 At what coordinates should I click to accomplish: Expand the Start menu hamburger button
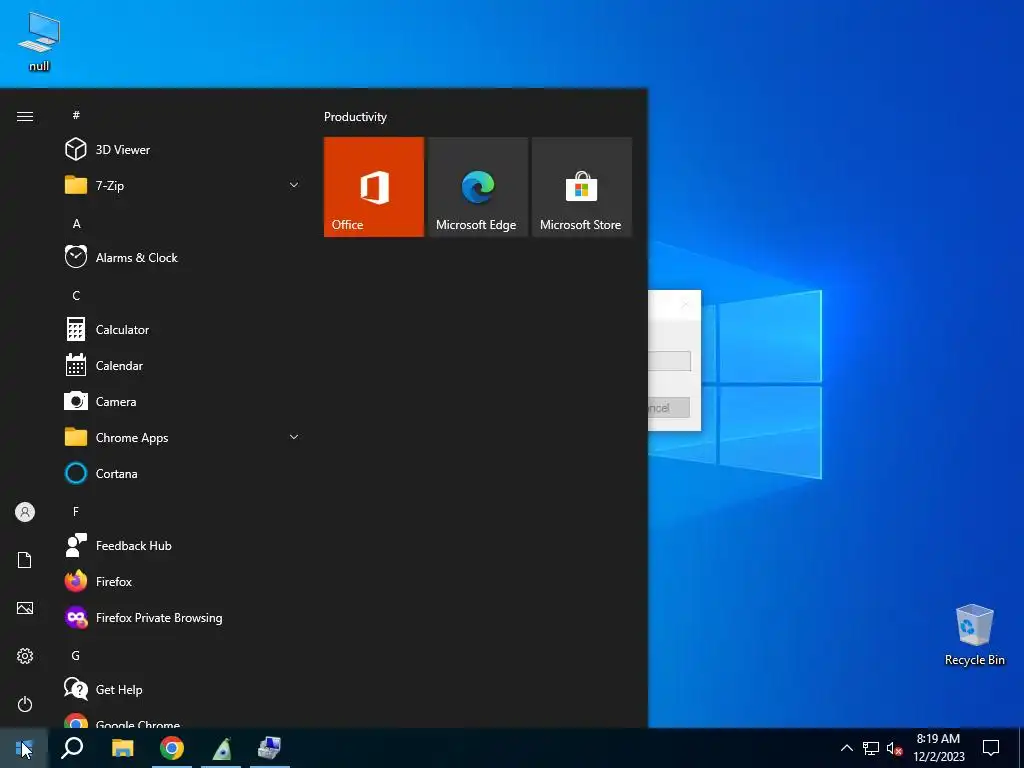(25, 116)
